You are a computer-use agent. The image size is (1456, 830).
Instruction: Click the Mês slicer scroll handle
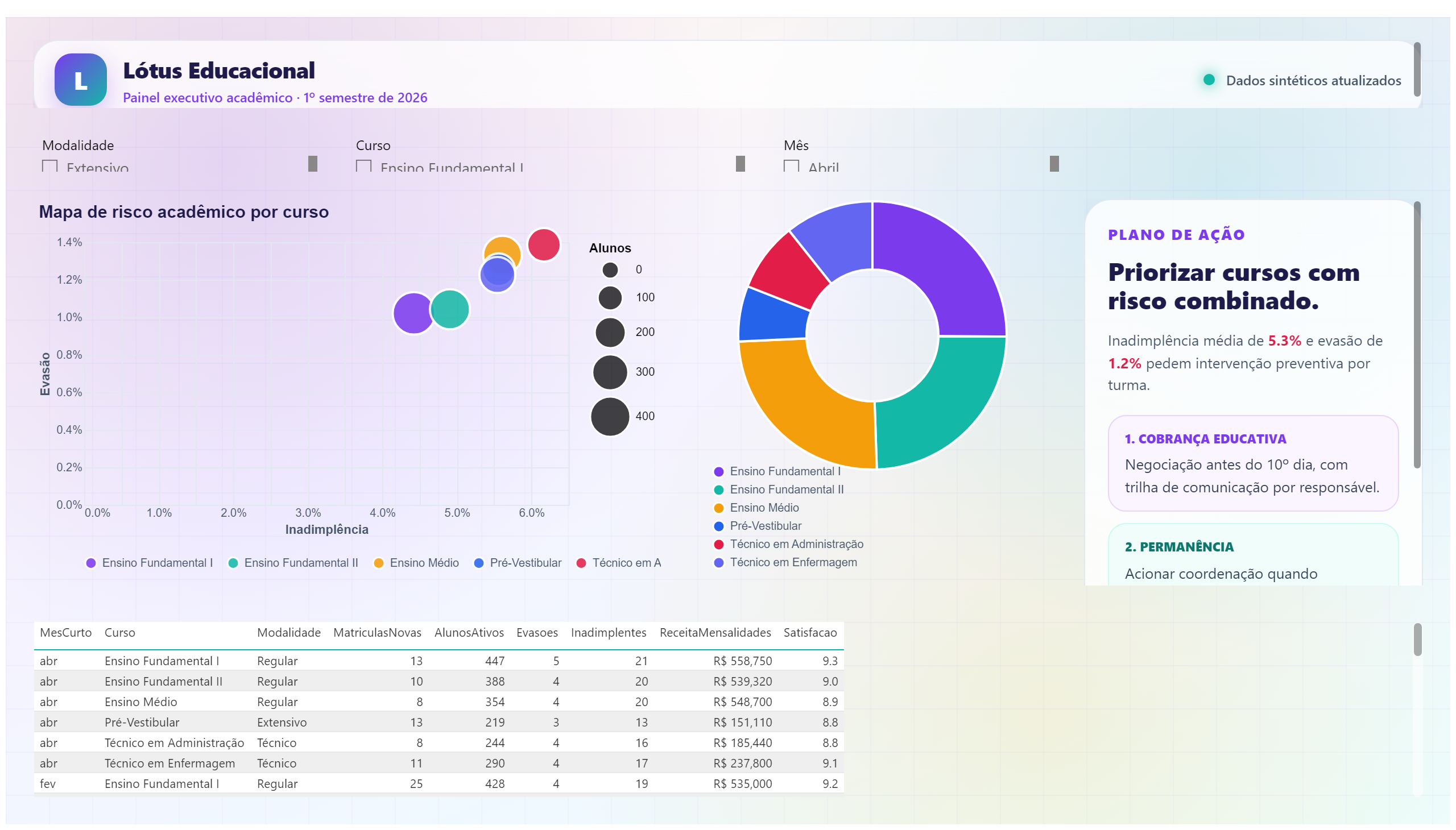(x=1054, y=164)
